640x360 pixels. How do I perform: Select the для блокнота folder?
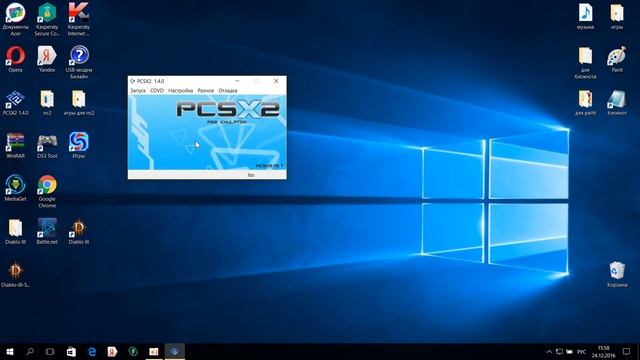click(585, 62)
